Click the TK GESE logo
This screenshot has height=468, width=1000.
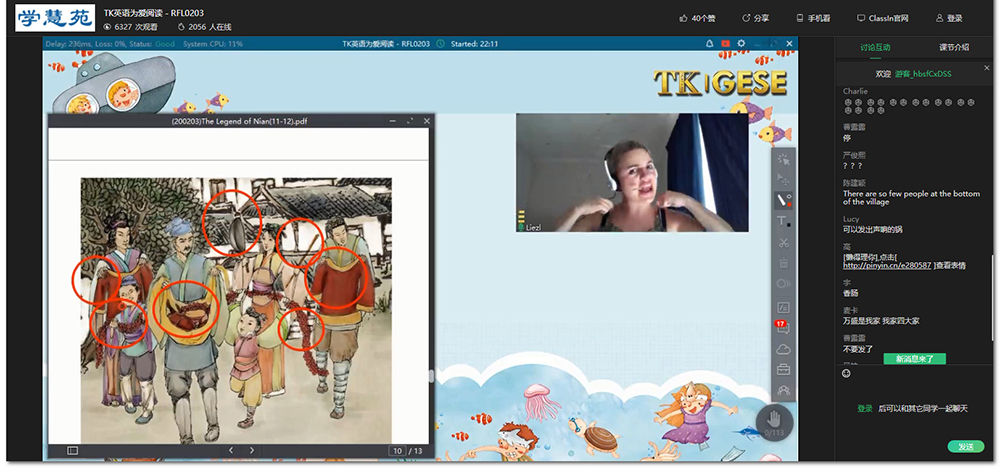(x=720, y=82)
